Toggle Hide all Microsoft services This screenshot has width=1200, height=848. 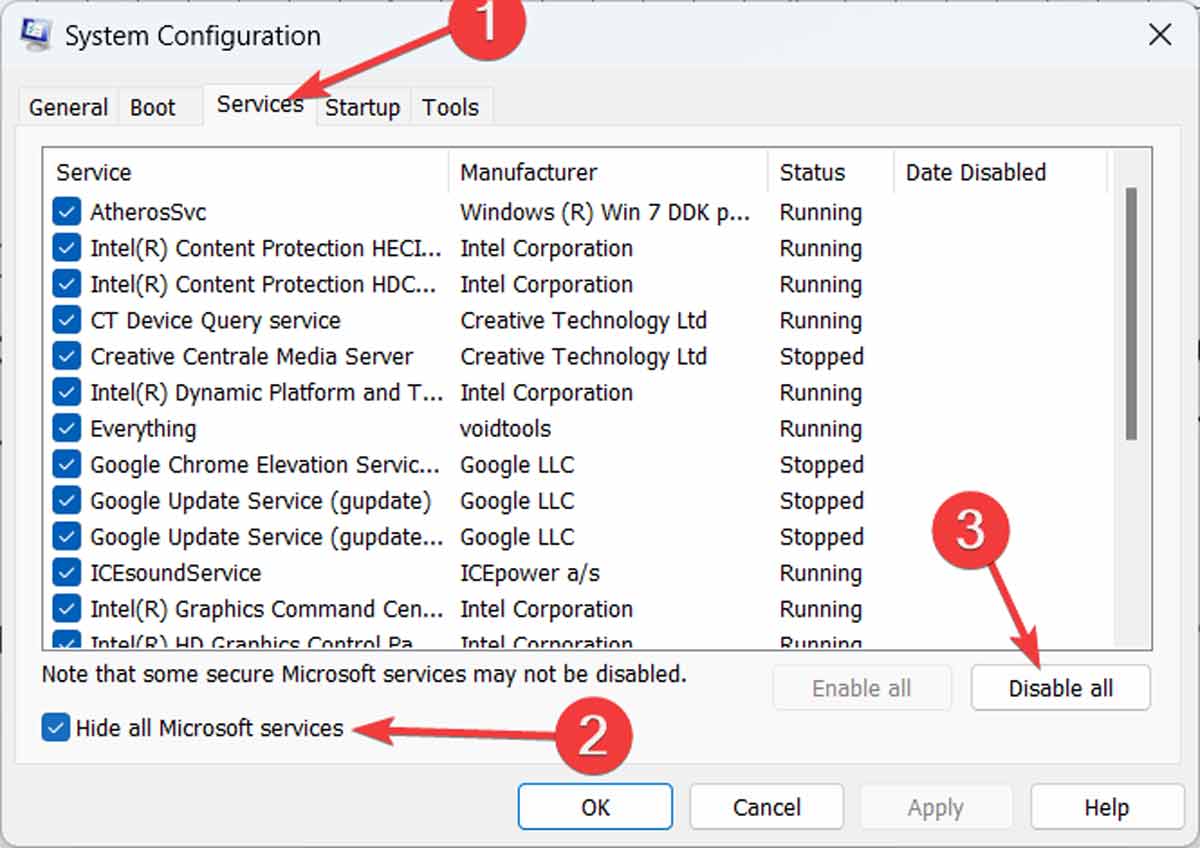point(55,728)
